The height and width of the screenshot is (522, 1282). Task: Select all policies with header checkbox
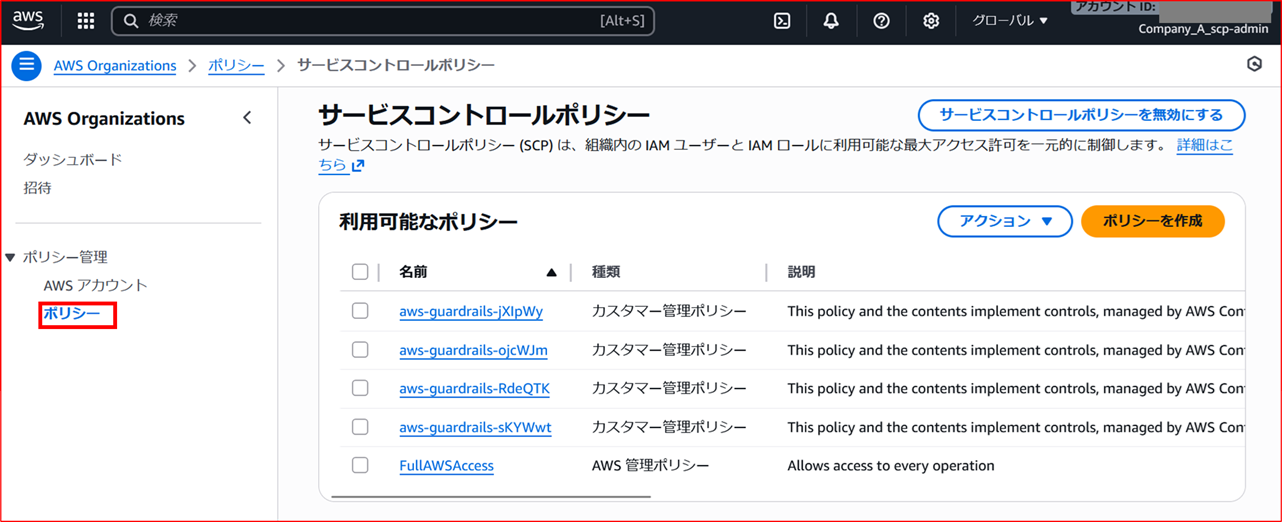[360, 272]
